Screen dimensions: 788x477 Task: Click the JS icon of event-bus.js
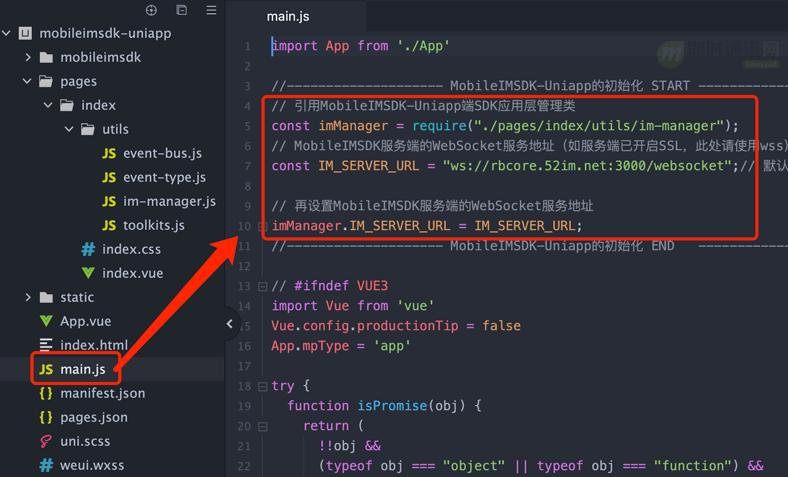[x=109, y=153]
